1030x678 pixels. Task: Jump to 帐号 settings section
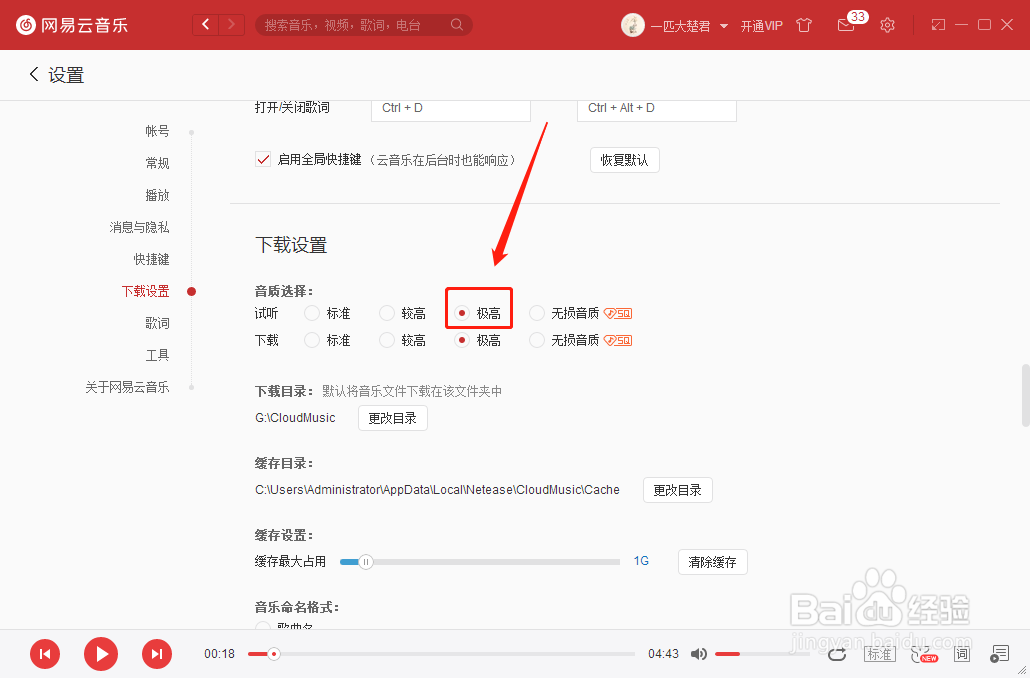[158, 131]
